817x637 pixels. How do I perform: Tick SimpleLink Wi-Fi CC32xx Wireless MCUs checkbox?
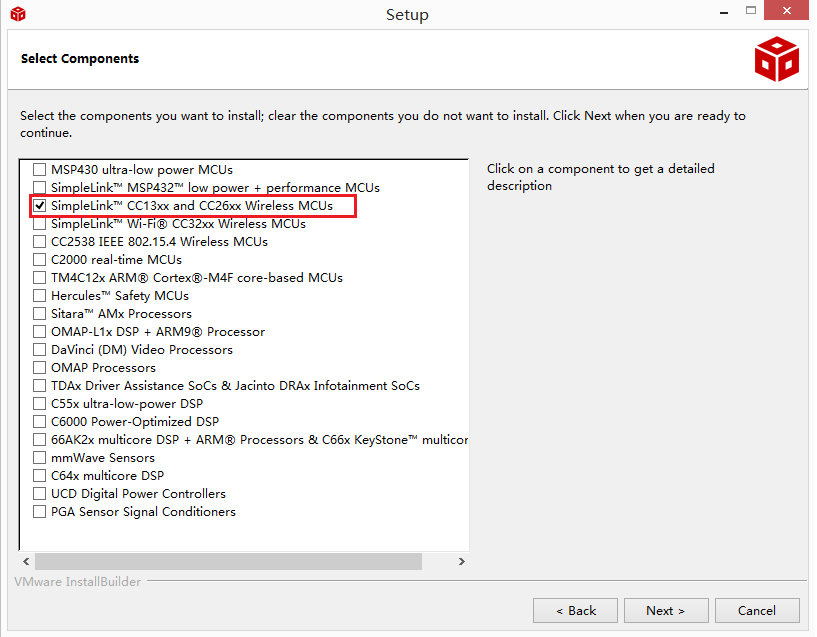coord(39,223)
